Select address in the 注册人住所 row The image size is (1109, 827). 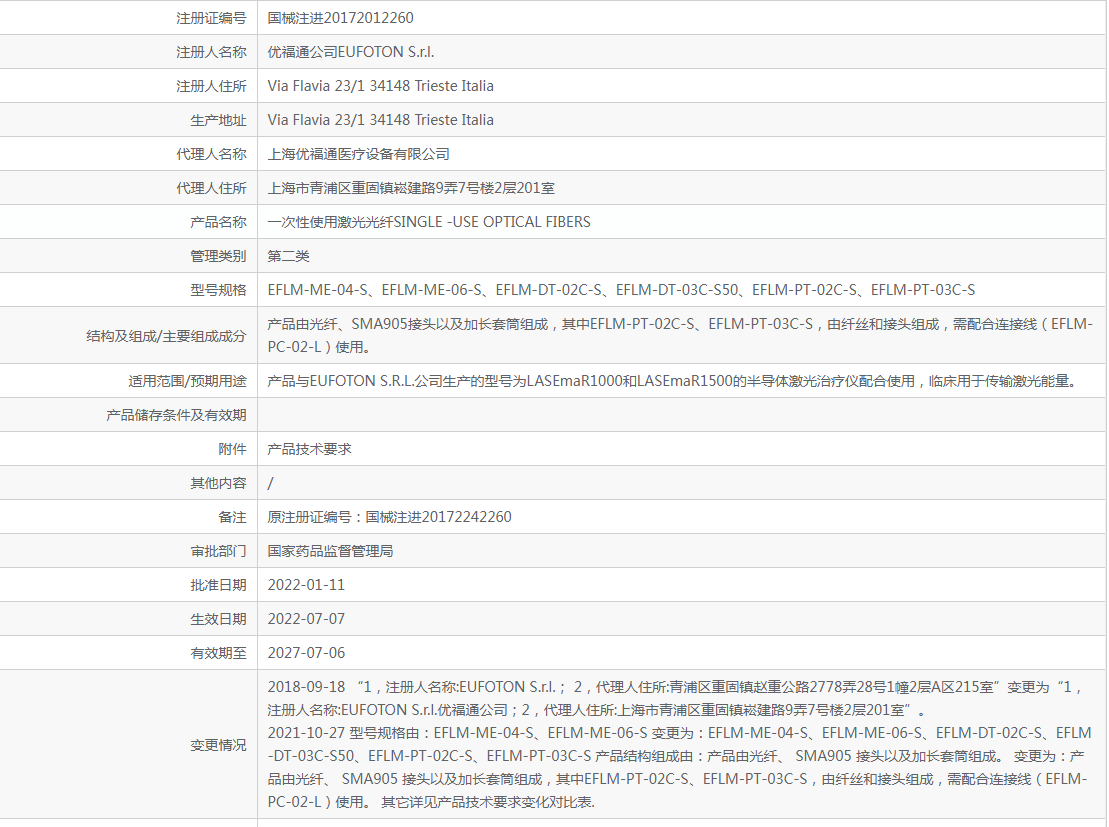click(381, 86)
